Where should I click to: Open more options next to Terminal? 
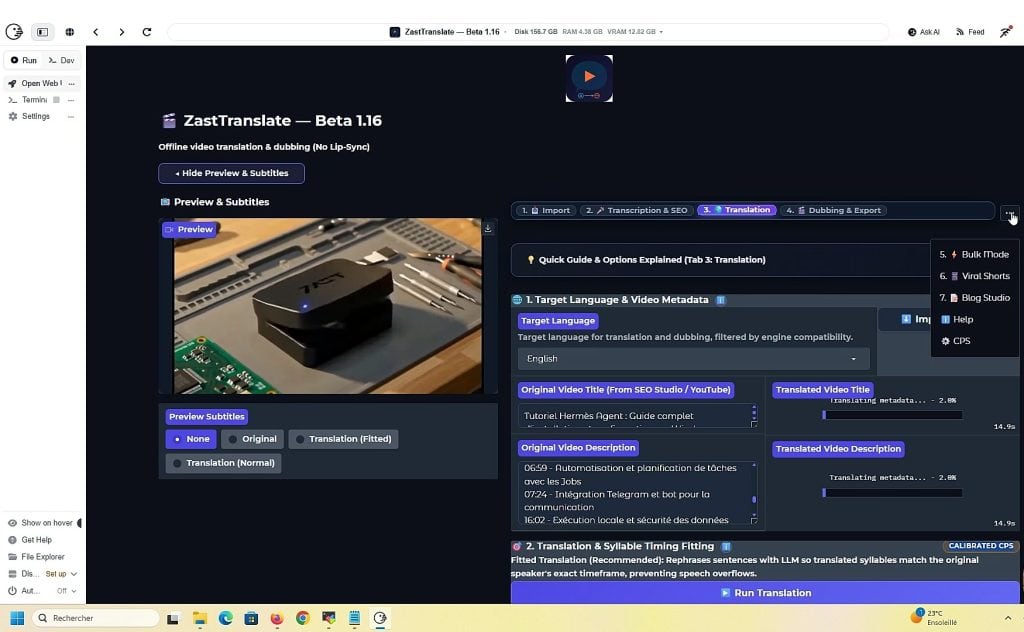(x=71, y=100)
